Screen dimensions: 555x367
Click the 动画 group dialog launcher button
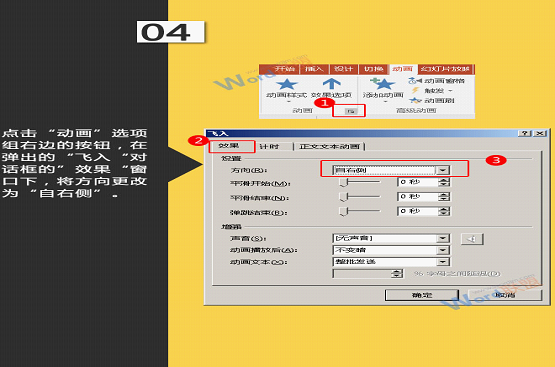coord(351,111)
